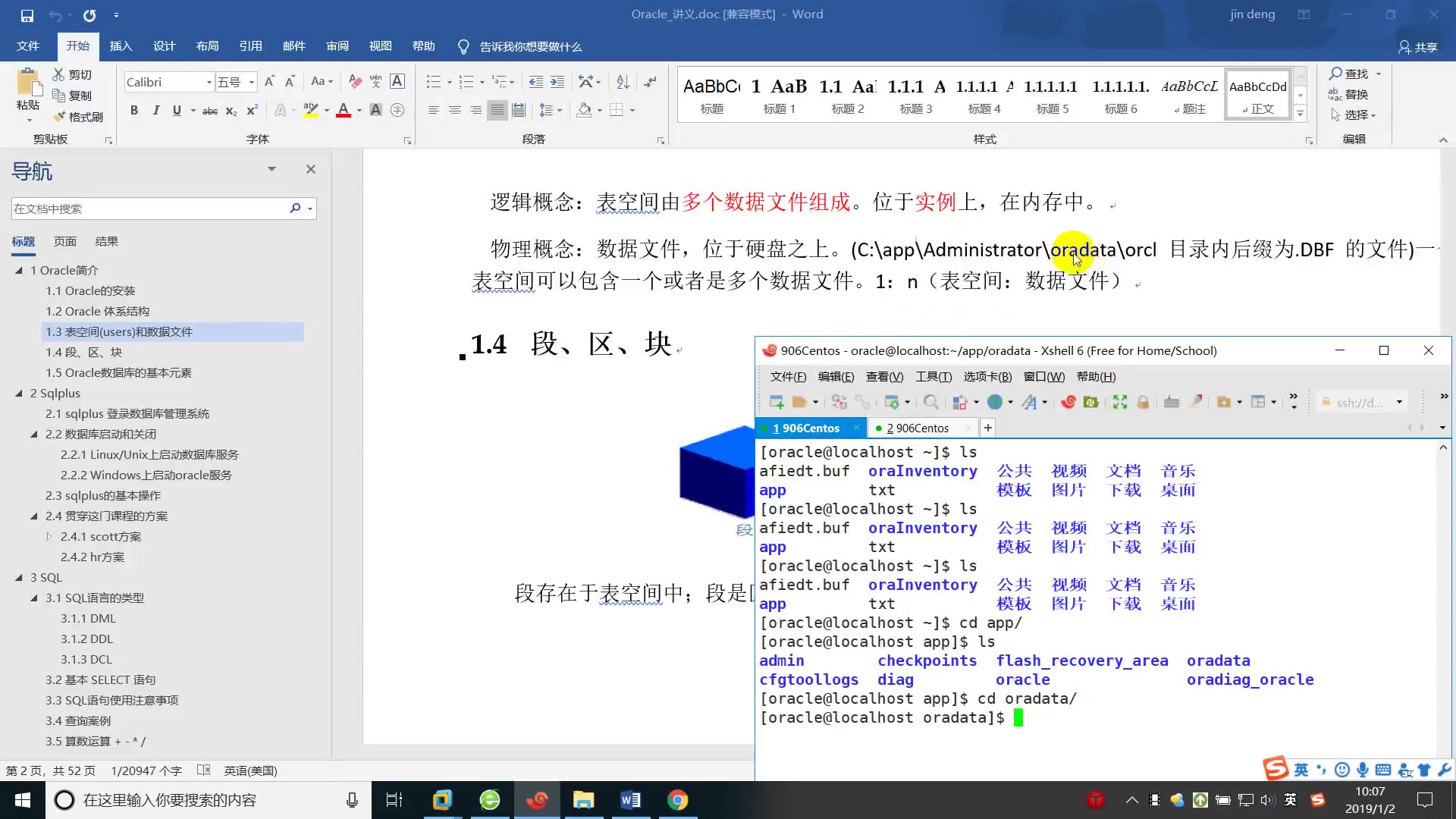Click Xshell new session icon
This screenshot has width=1456, height=819.
click(x=776, y=402)
